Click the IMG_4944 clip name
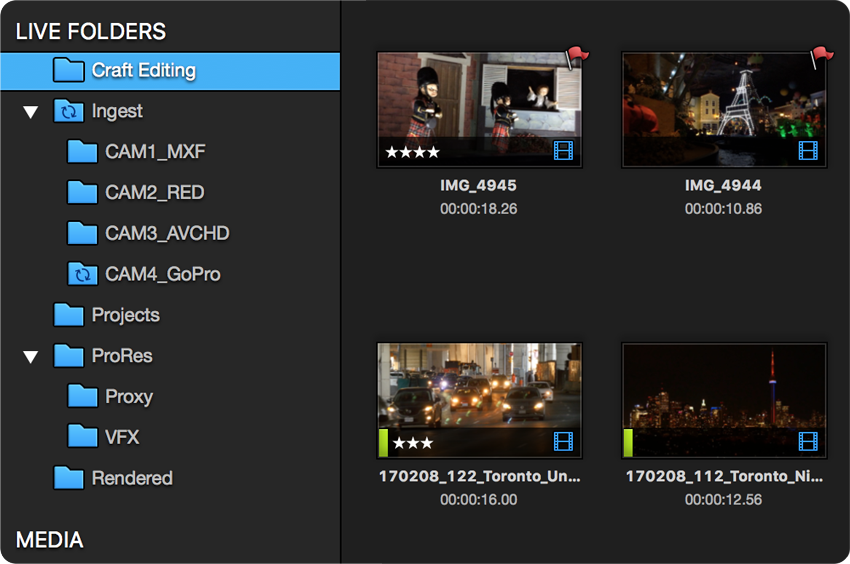The height and width of the screenshot is (564, 850). (723, 185)
